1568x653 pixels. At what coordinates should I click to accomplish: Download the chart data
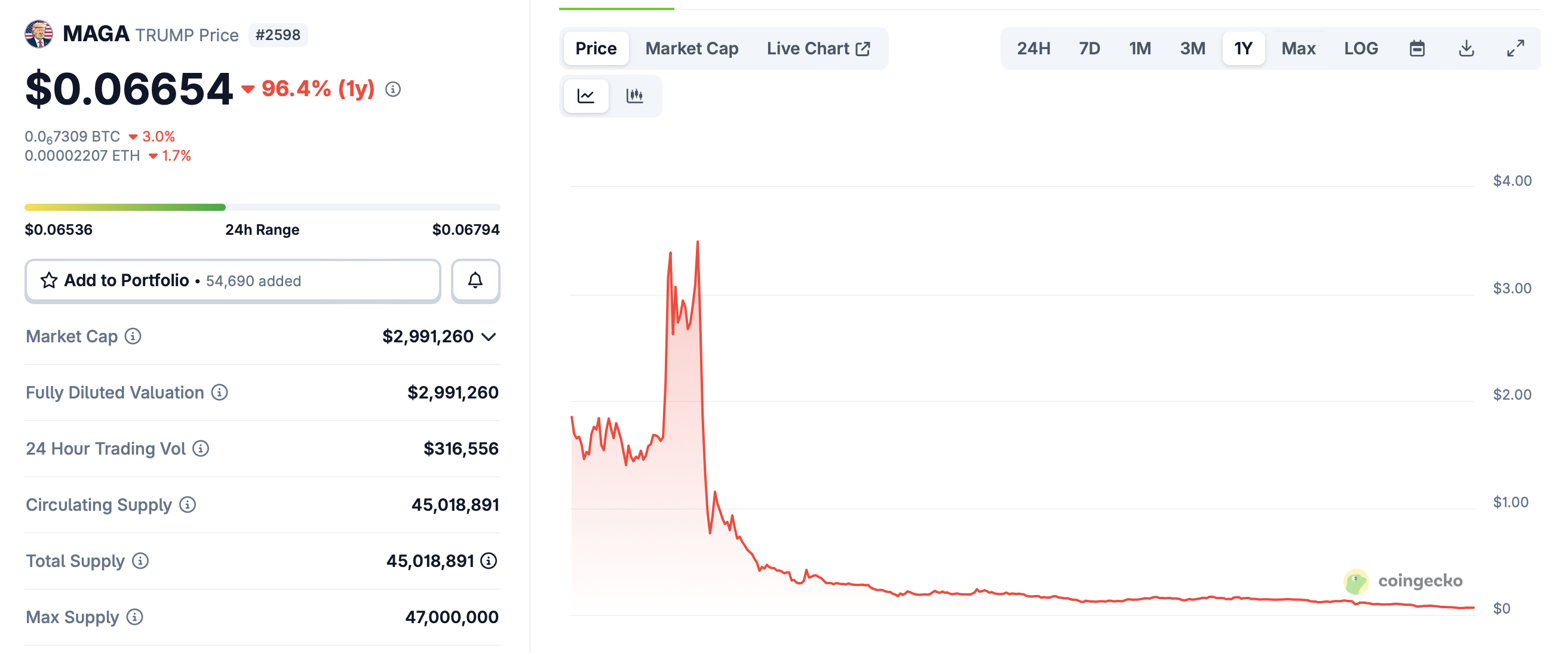1467,48
